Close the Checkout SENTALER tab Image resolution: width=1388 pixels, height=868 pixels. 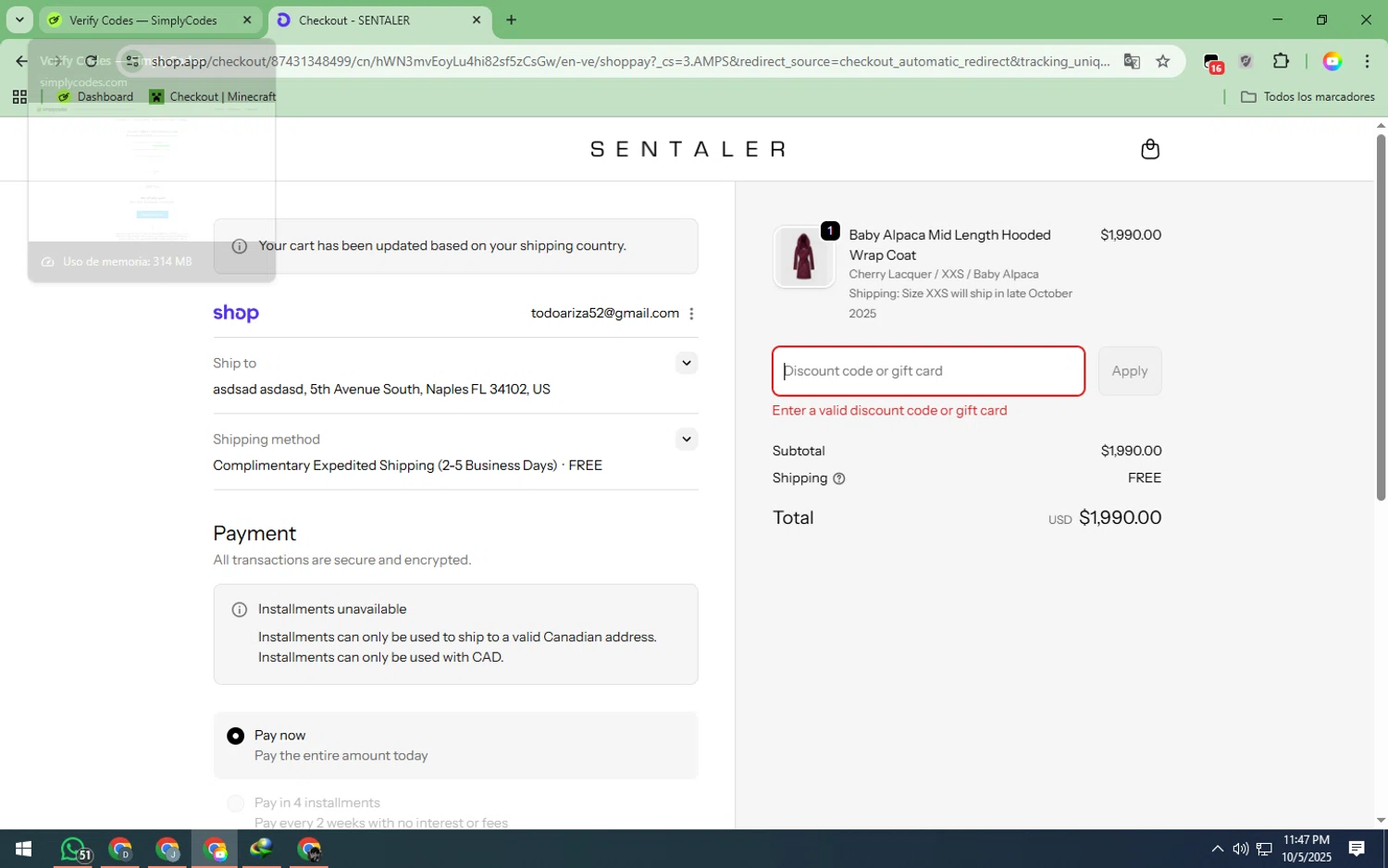[x=477, y=19]
